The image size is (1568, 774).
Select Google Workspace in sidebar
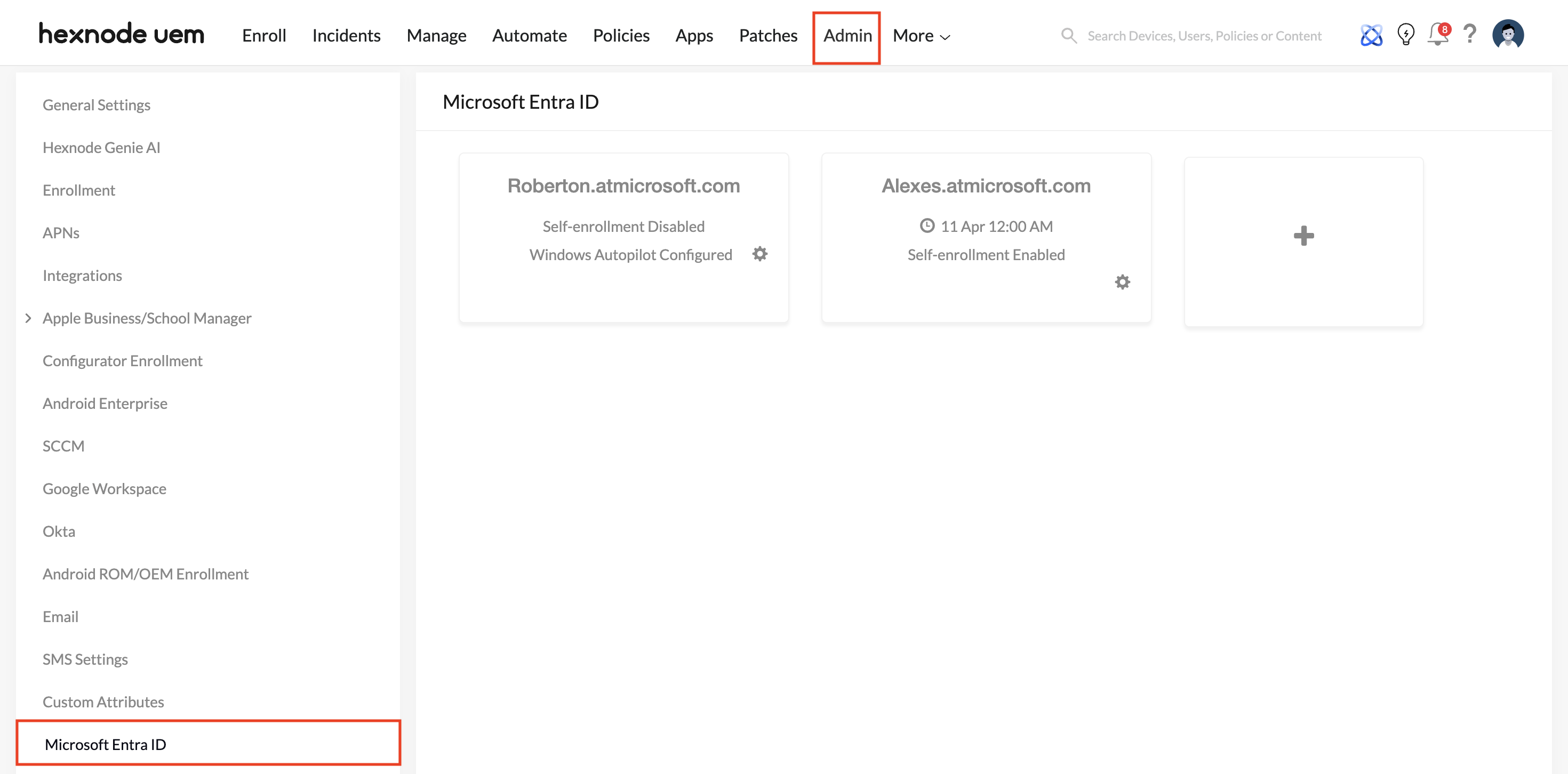click(104, 489)
